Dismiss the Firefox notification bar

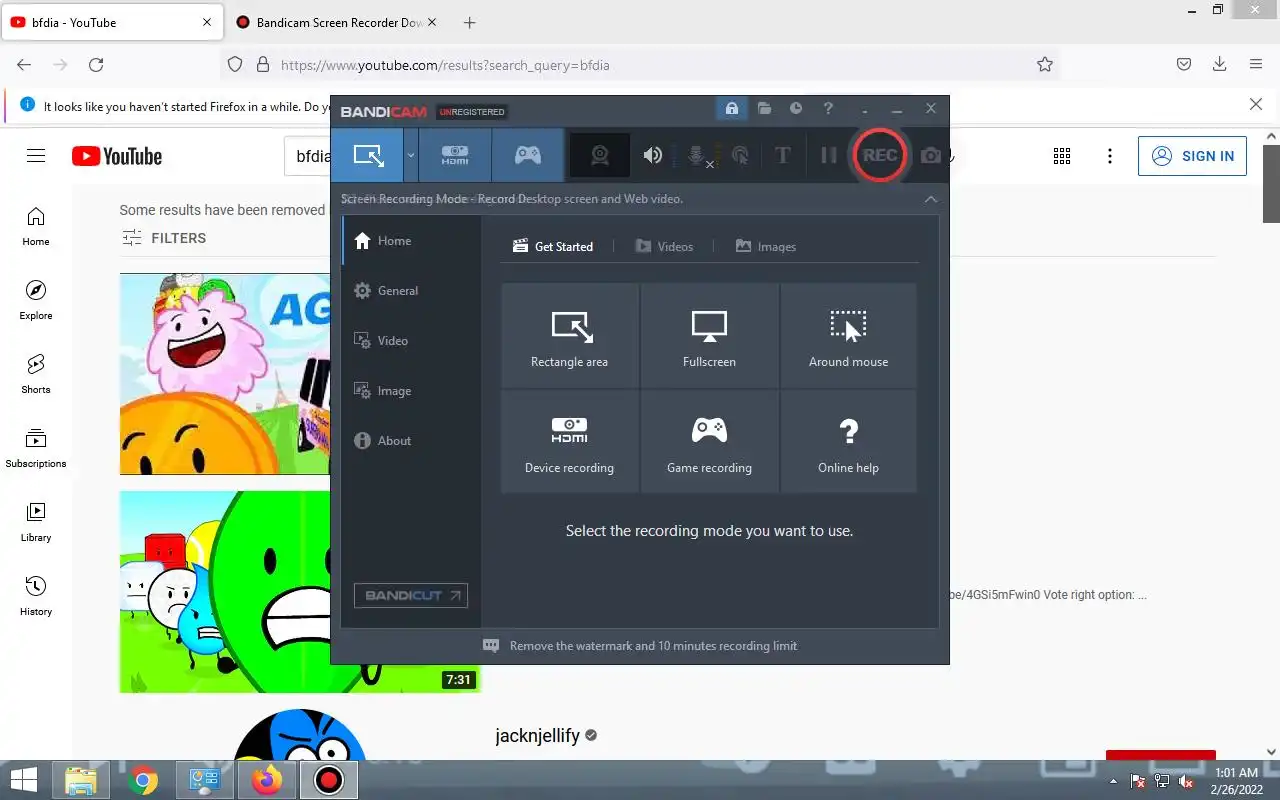[1256, 104]
